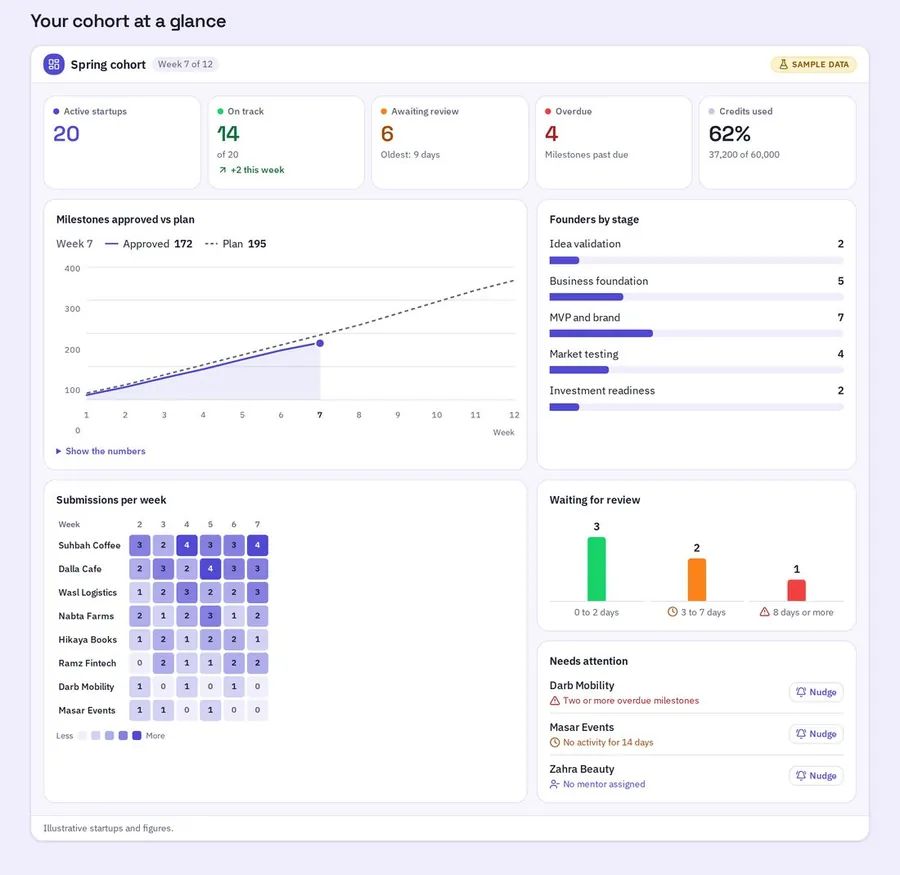The height and width of the screenshot is (875, 900).
Task: Click the Milestones past due text
Action: (x=586, y=155)
